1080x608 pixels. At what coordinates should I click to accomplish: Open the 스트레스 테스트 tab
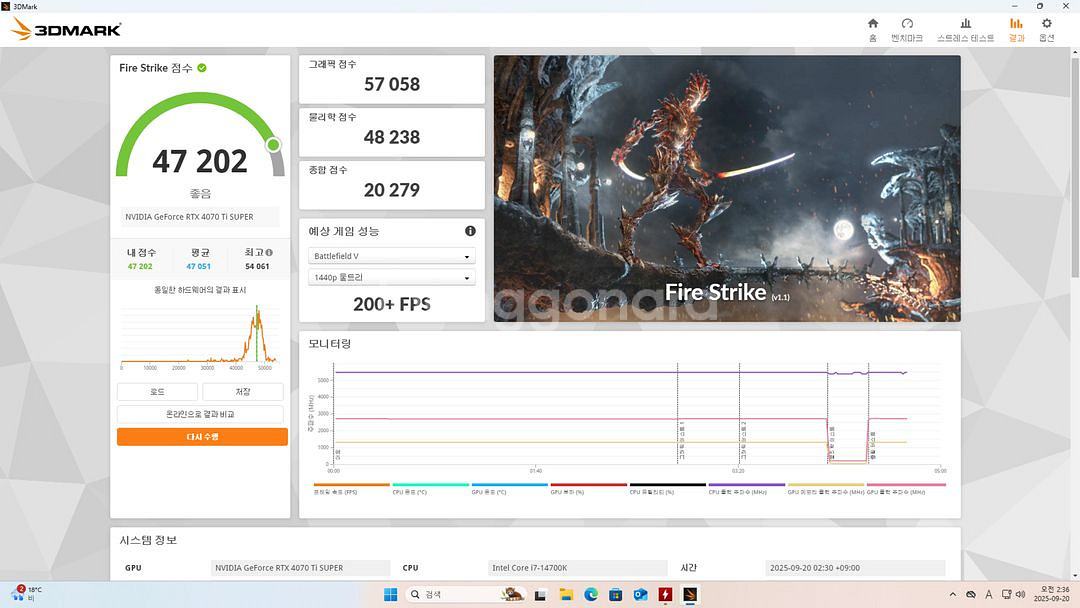(965, 24)
